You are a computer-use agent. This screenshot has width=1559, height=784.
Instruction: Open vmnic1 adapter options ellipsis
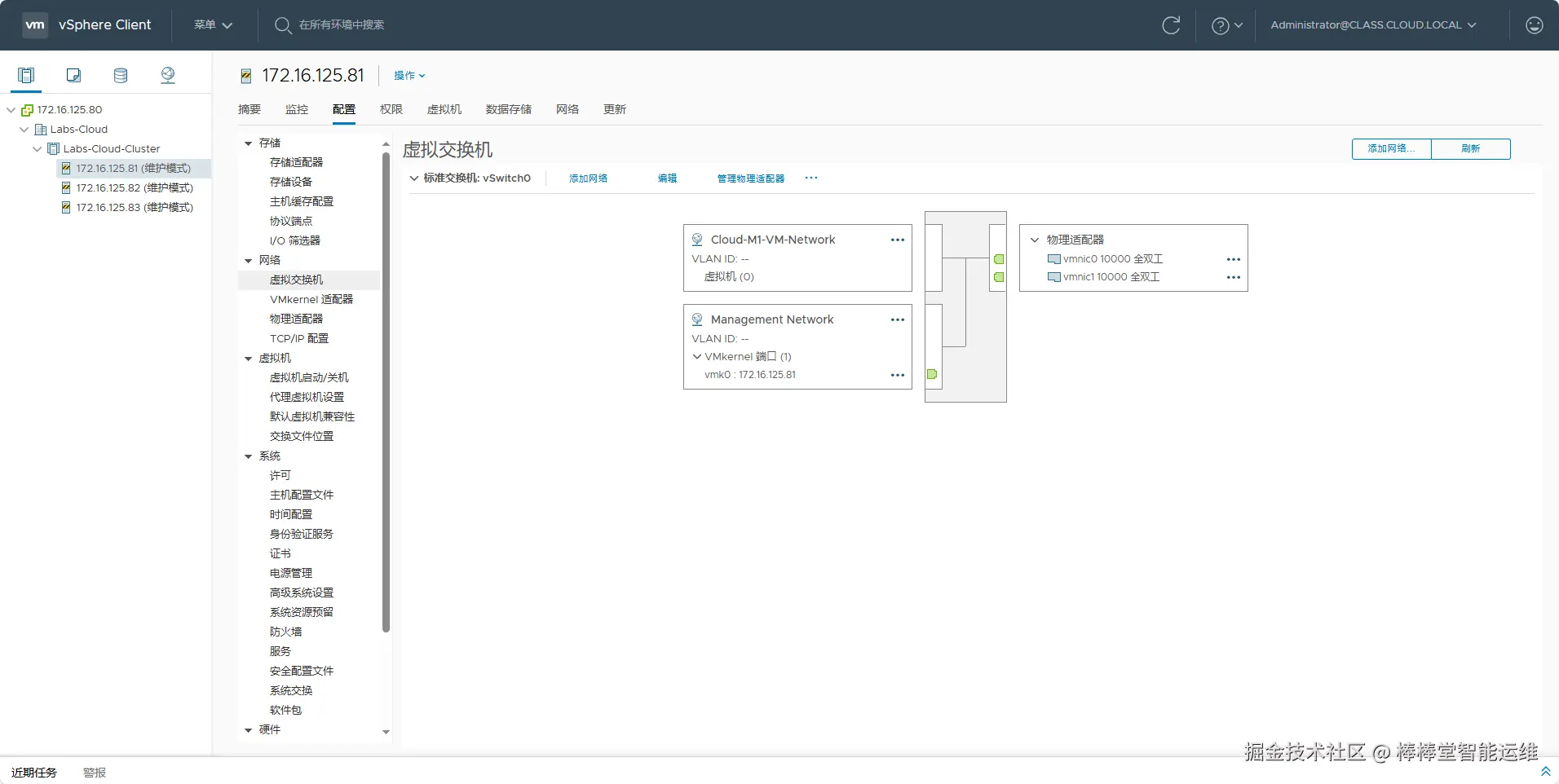click(1234, 277)
